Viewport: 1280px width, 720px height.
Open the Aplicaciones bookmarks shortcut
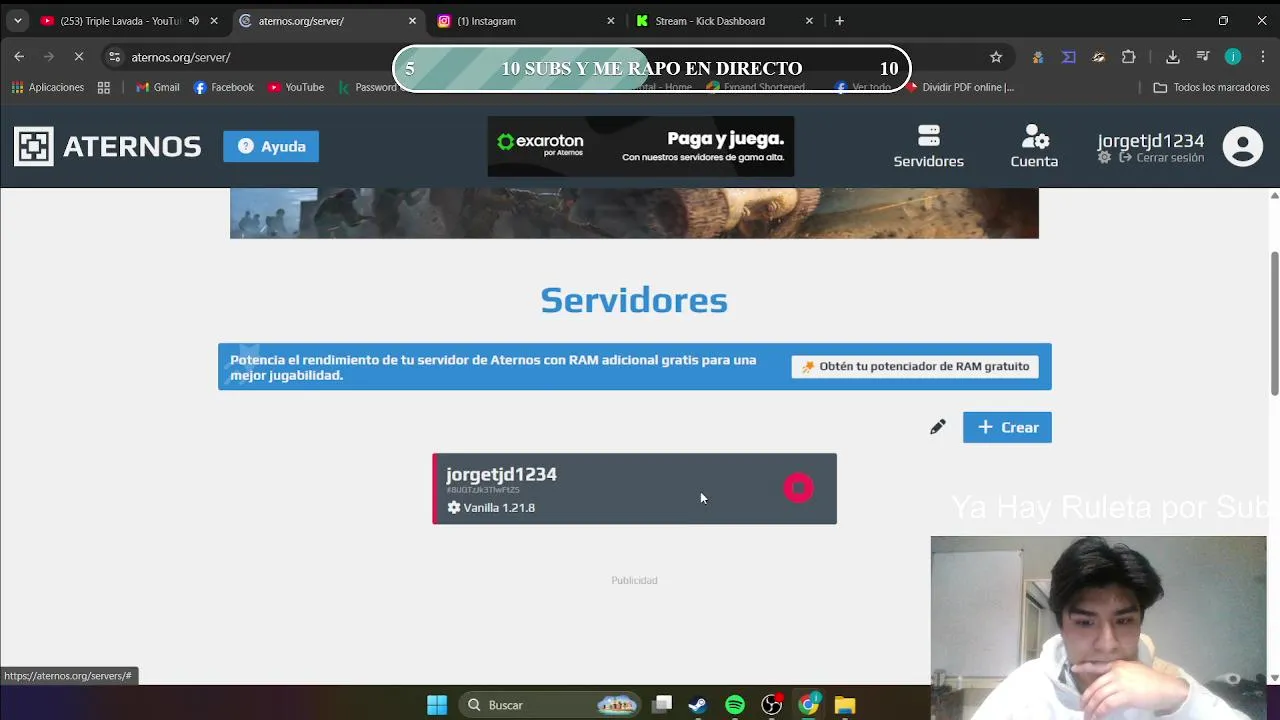tap(47, 87)
